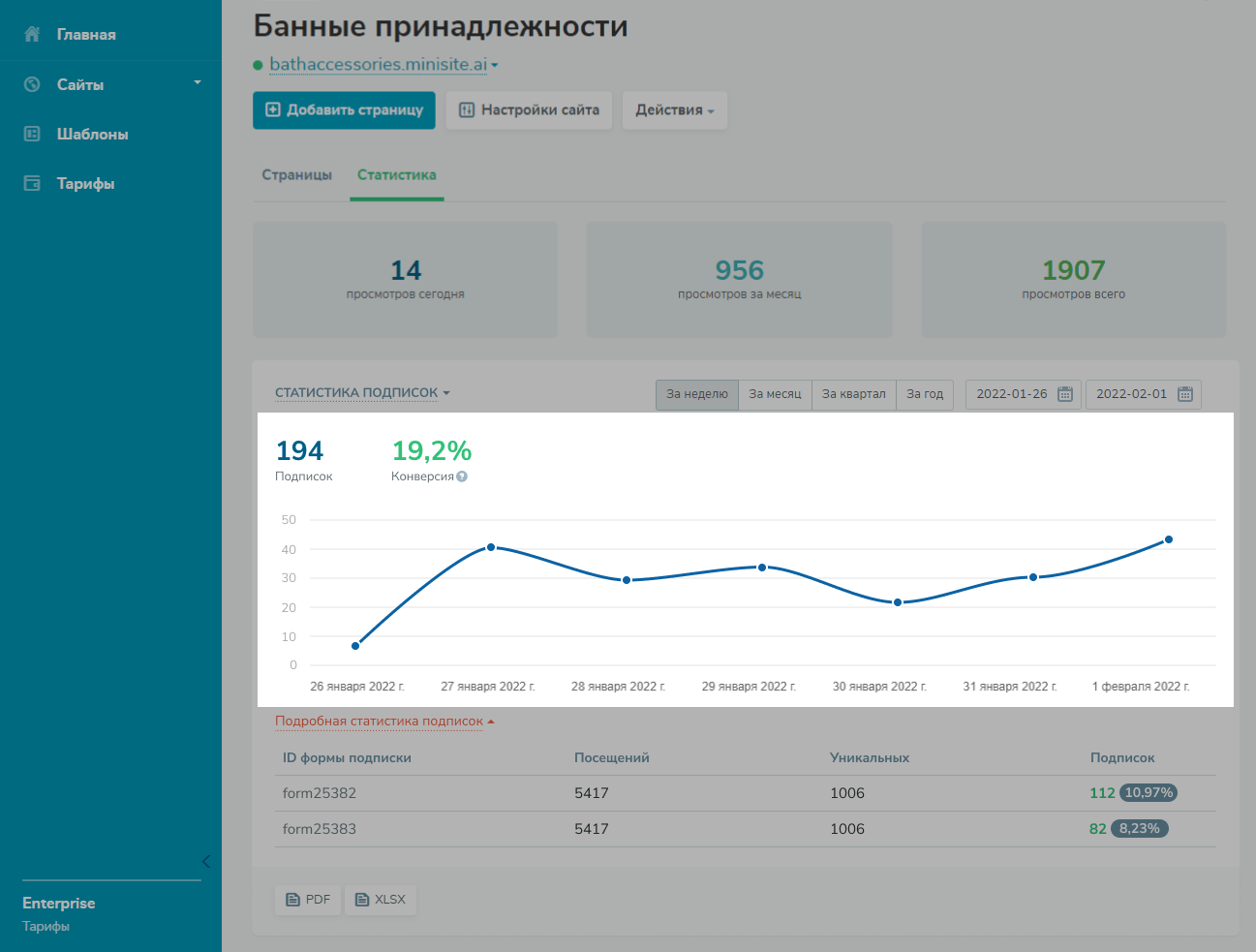The width and height of the screenshot is (1256, 952).
Task: Click the Шаблоны template icon in sidebar
Action: pyautogui.click(x=32, y=134)
